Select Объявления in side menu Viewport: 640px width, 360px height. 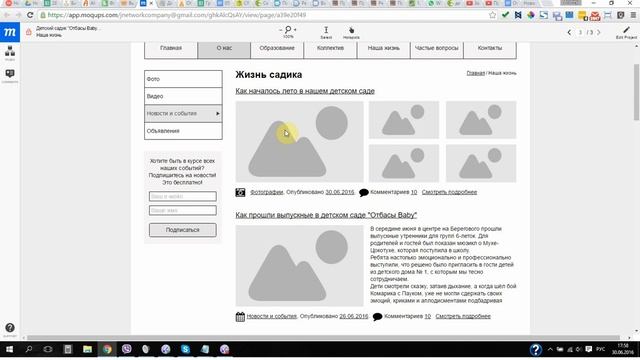pos(183,131)
